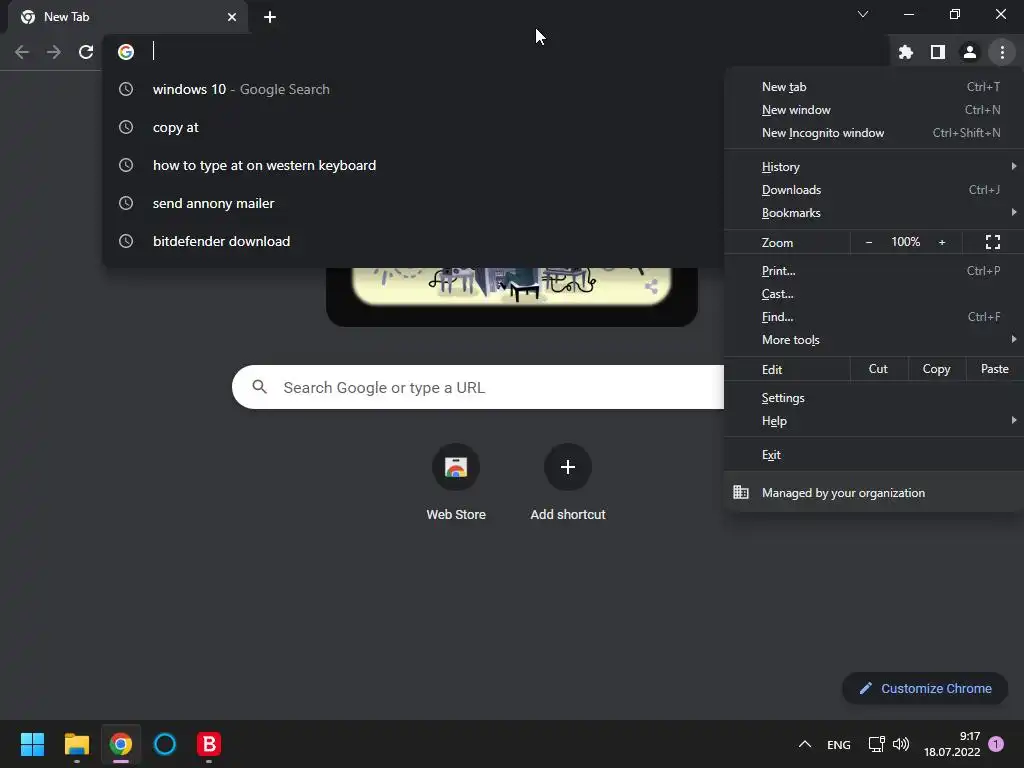Increase zoom with plus button
Image resolution: width=1024 pixels, height=768 pixels.
(942, 242)
